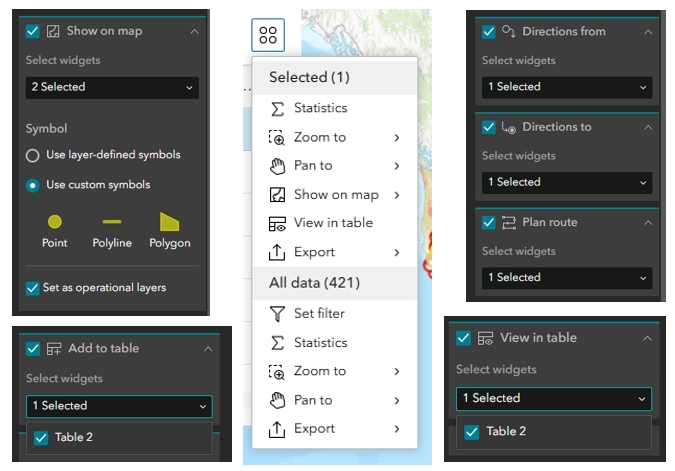The height and width of the screenshot is (471, 675).
Task: Select Use layer-defined symbols radio button
Action: (32, 155)
